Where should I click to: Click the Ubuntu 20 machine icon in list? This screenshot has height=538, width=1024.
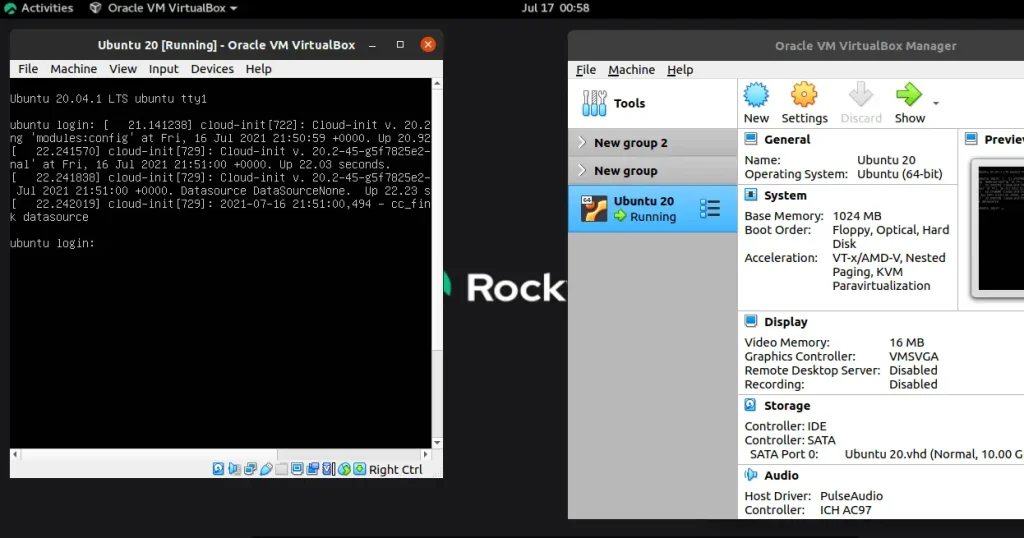pos(594,209)
